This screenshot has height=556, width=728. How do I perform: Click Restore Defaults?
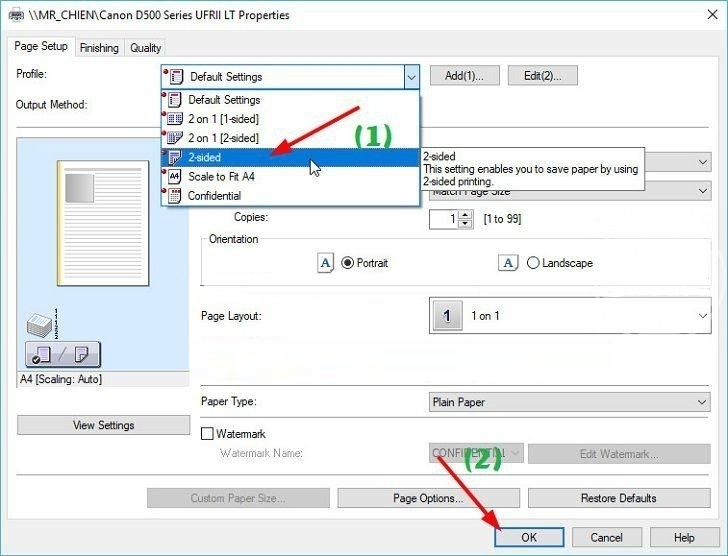point(619,498)
